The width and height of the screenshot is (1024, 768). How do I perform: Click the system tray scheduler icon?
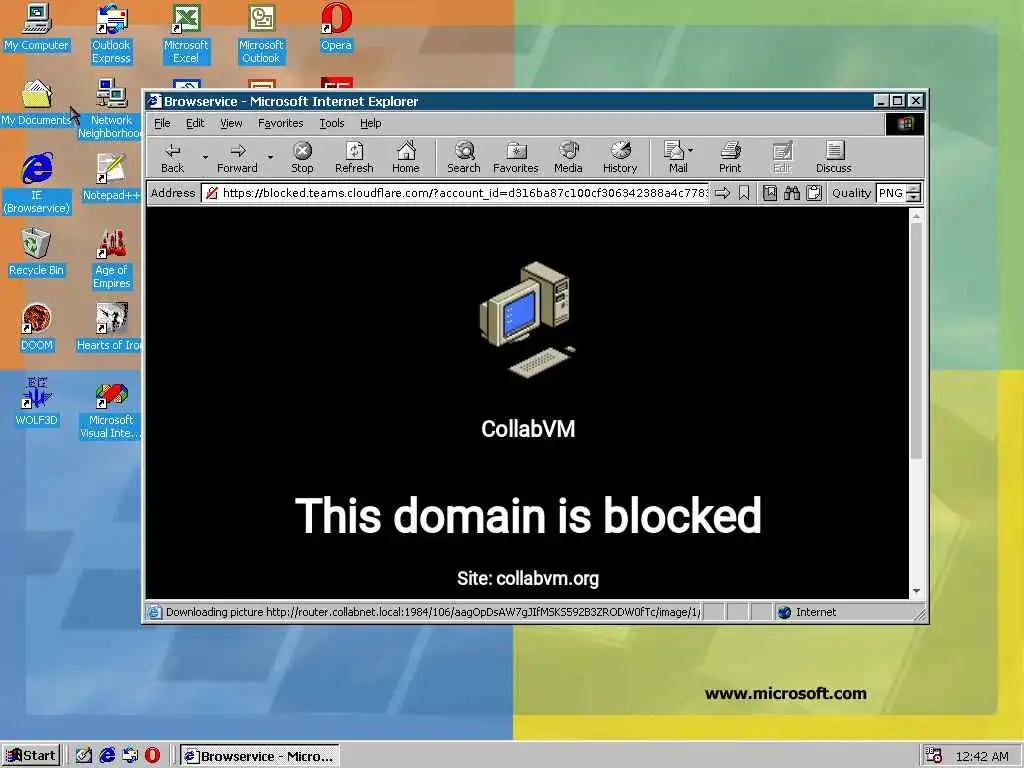coord(934,756)
